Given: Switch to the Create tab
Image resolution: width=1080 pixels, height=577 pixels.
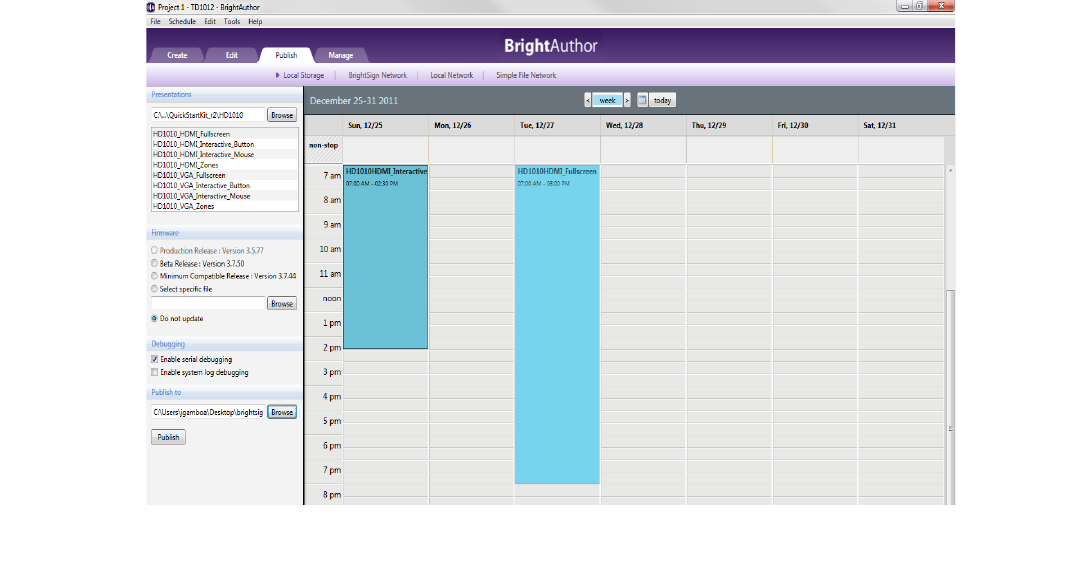Looking at the screenshot, I should [177, 56].
